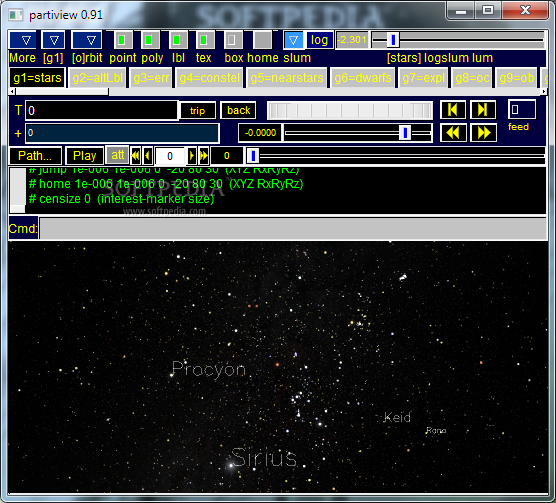Select the g7=expl group tab

coord(423,78)
